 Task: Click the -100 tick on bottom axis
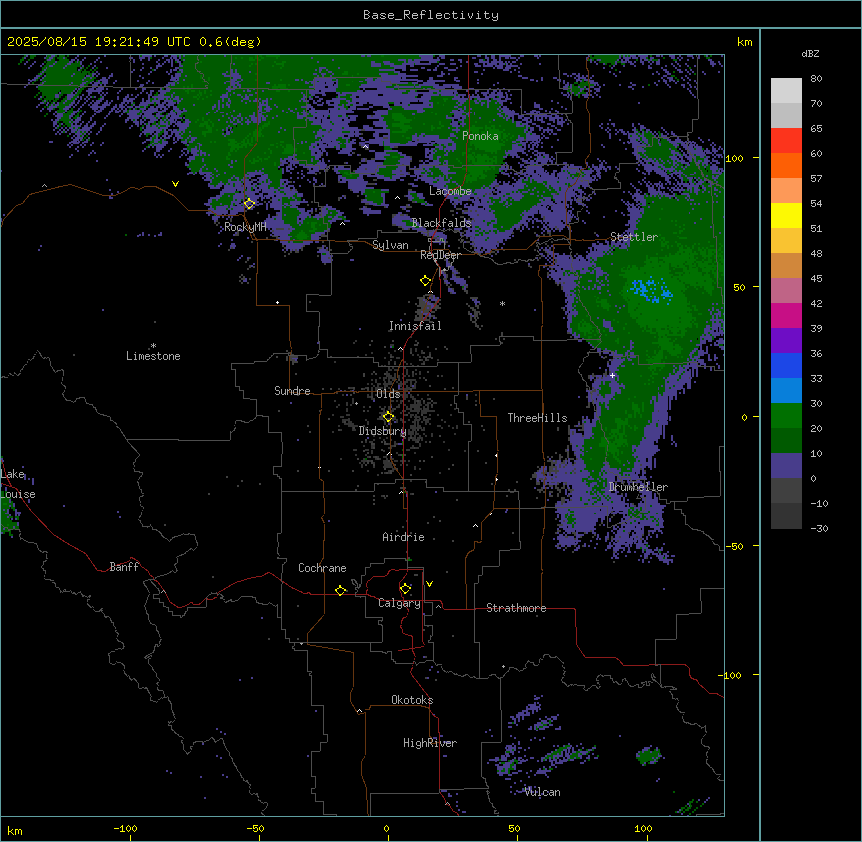click(125, 828)
